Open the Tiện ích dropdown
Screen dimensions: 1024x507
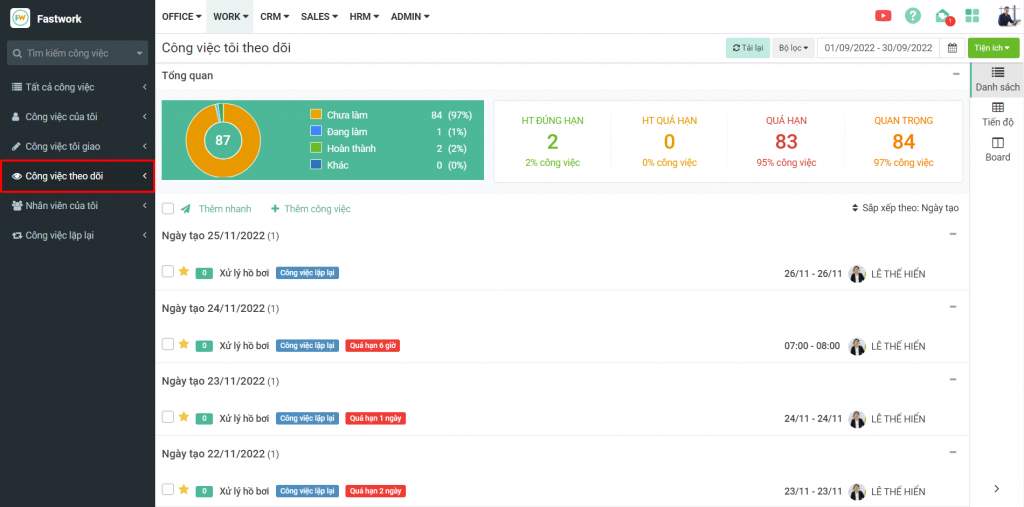(993, 48)
